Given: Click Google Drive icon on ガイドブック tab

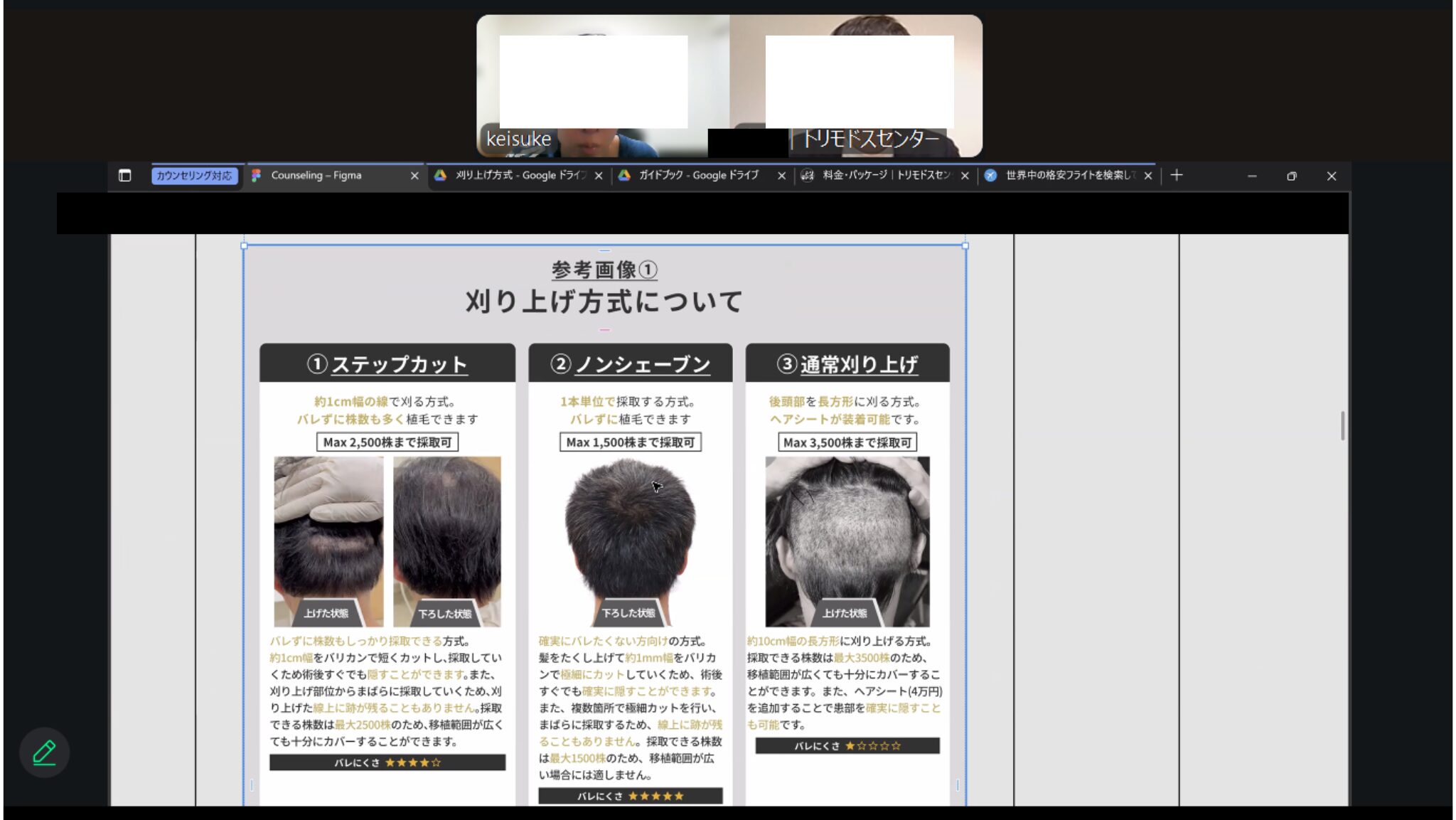Looking at the screenshot, I should (x=624, y=176).
